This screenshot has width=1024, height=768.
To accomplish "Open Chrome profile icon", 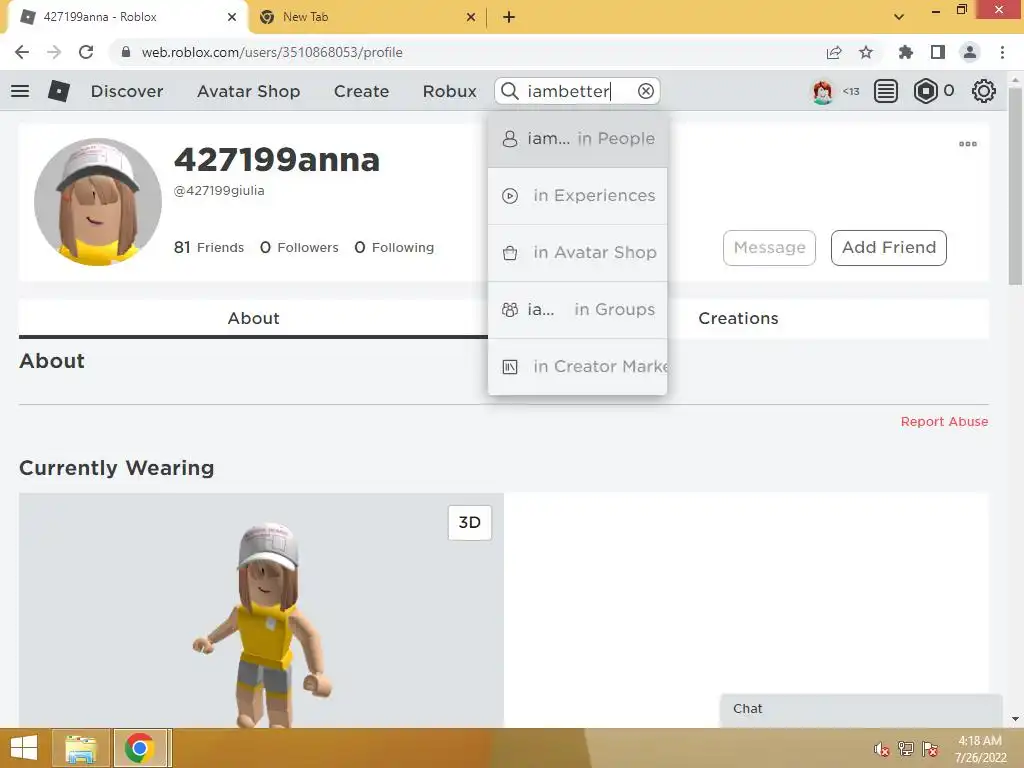I will pos(970,52).
